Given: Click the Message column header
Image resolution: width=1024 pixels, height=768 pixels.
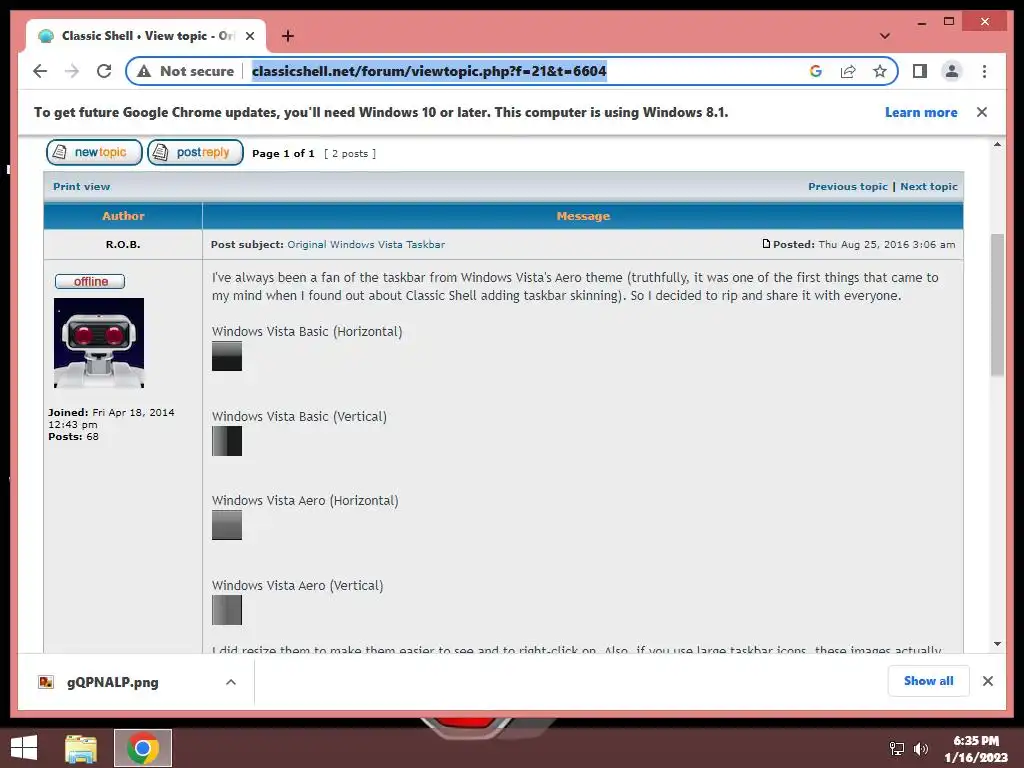Looking at the screenshot, I should click(583, 216).
